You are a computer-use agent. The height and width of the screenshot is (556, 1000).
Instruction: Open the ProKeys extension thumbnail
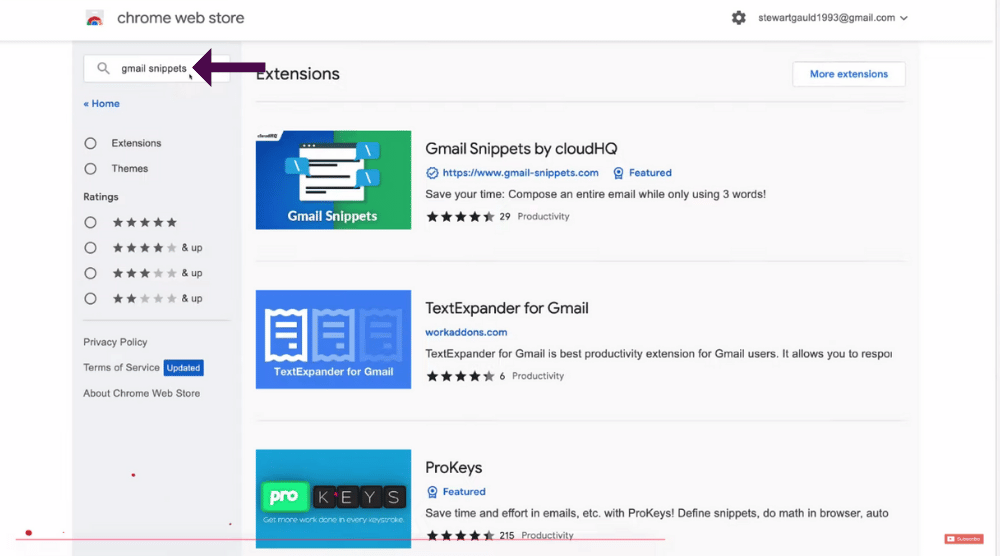point(334,499)
